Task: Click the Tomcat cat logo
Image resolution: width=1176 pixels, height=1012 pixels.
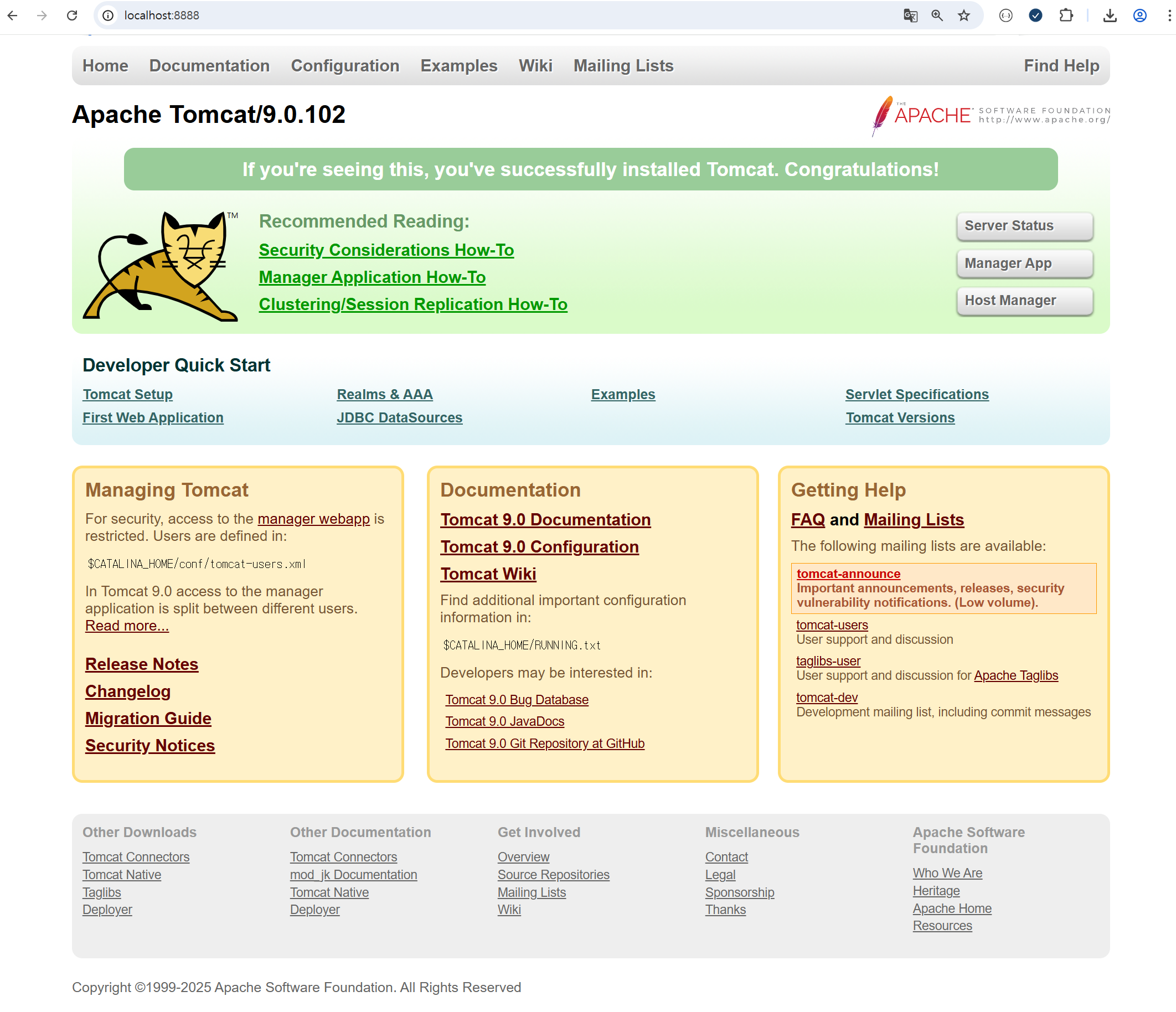Action: click(x=161, y=266)
